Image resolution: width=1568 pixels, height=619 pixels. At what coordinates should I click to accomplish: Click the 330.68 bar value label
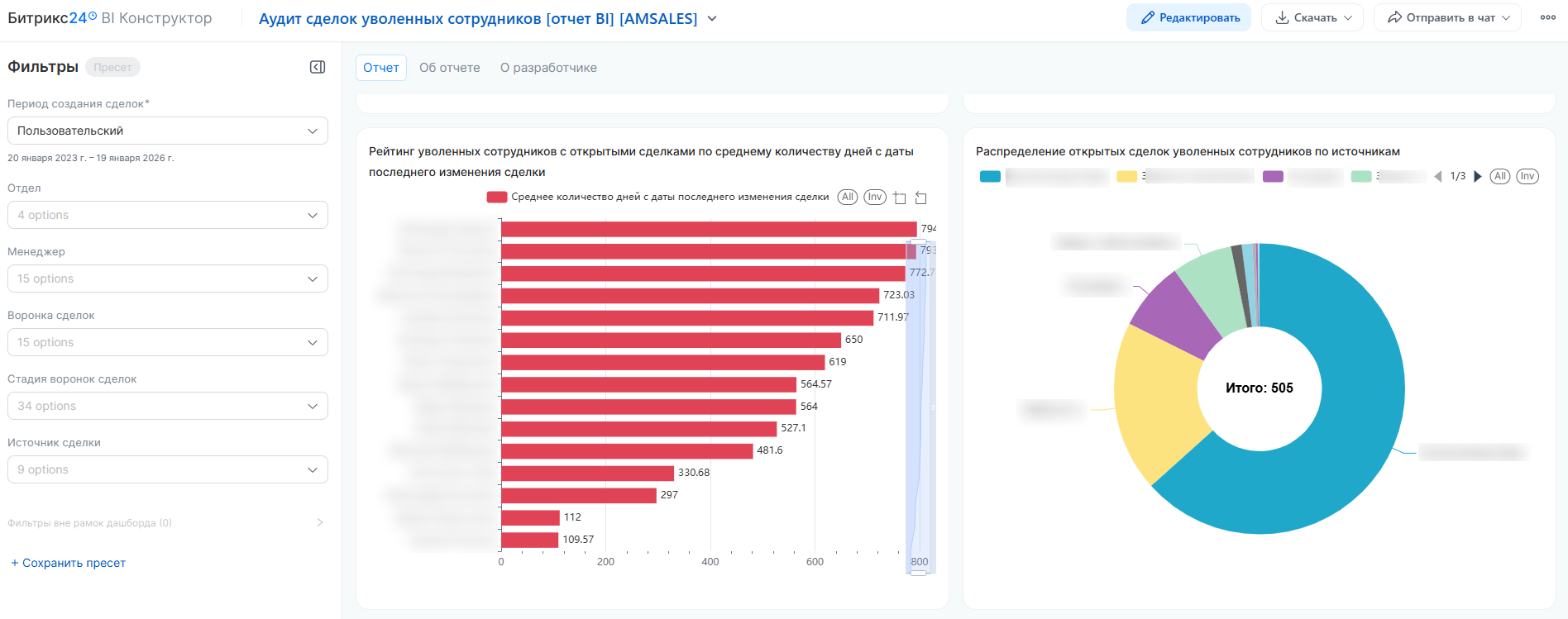pos(694,473)
